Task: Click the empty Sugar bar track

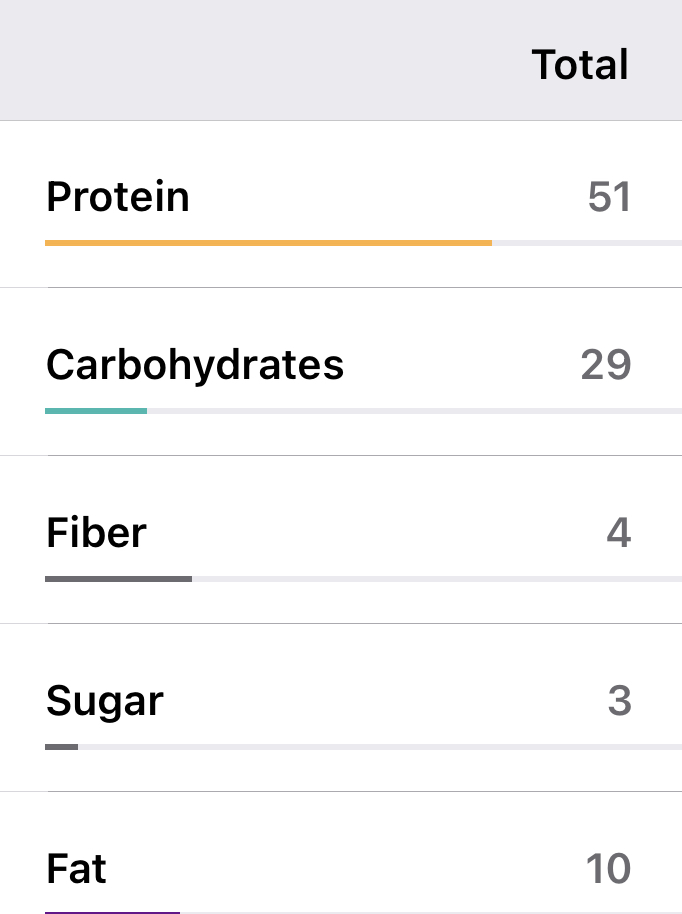Action: pos(380,746)
